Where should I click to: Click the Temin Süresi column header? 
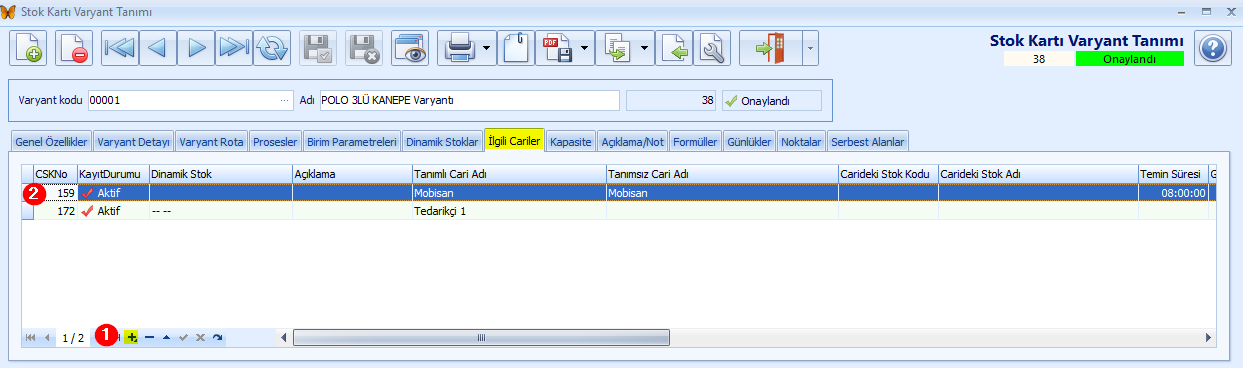pyautogui.click(x=1173, y=174)
